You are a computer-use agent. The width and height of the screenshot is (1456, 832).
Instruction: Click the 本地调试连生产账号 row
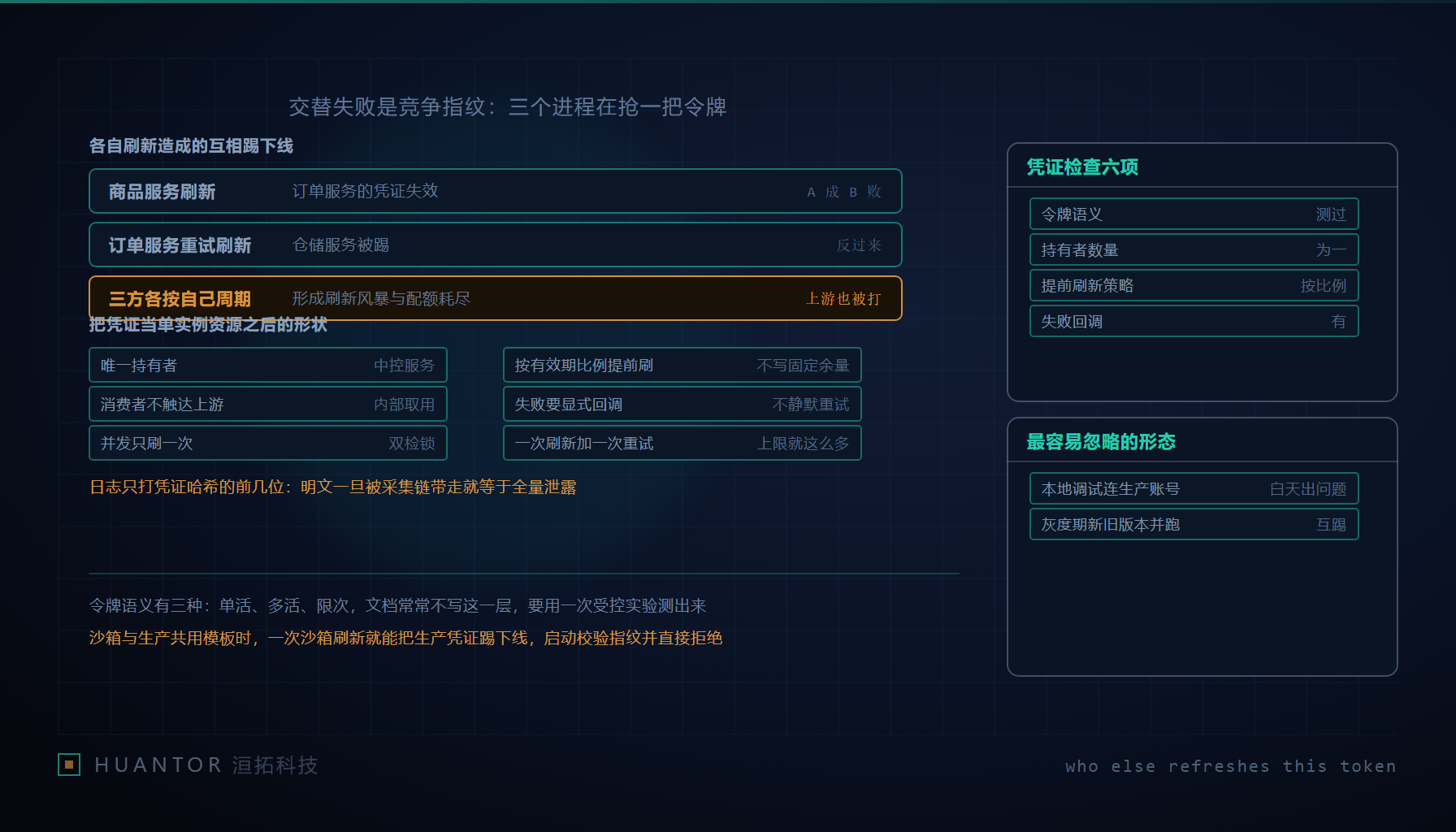click(x=1194, y=488)
